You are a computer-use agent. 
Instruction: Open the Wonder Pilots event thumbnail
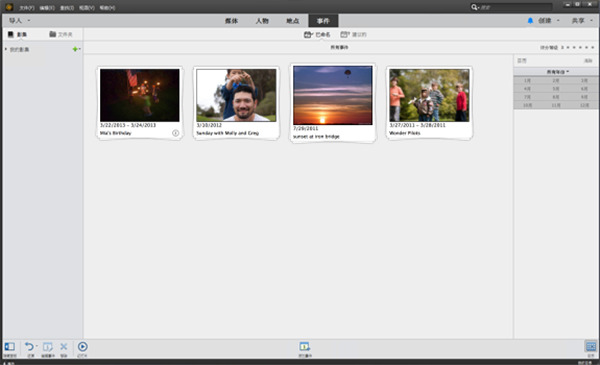point(429,95)
